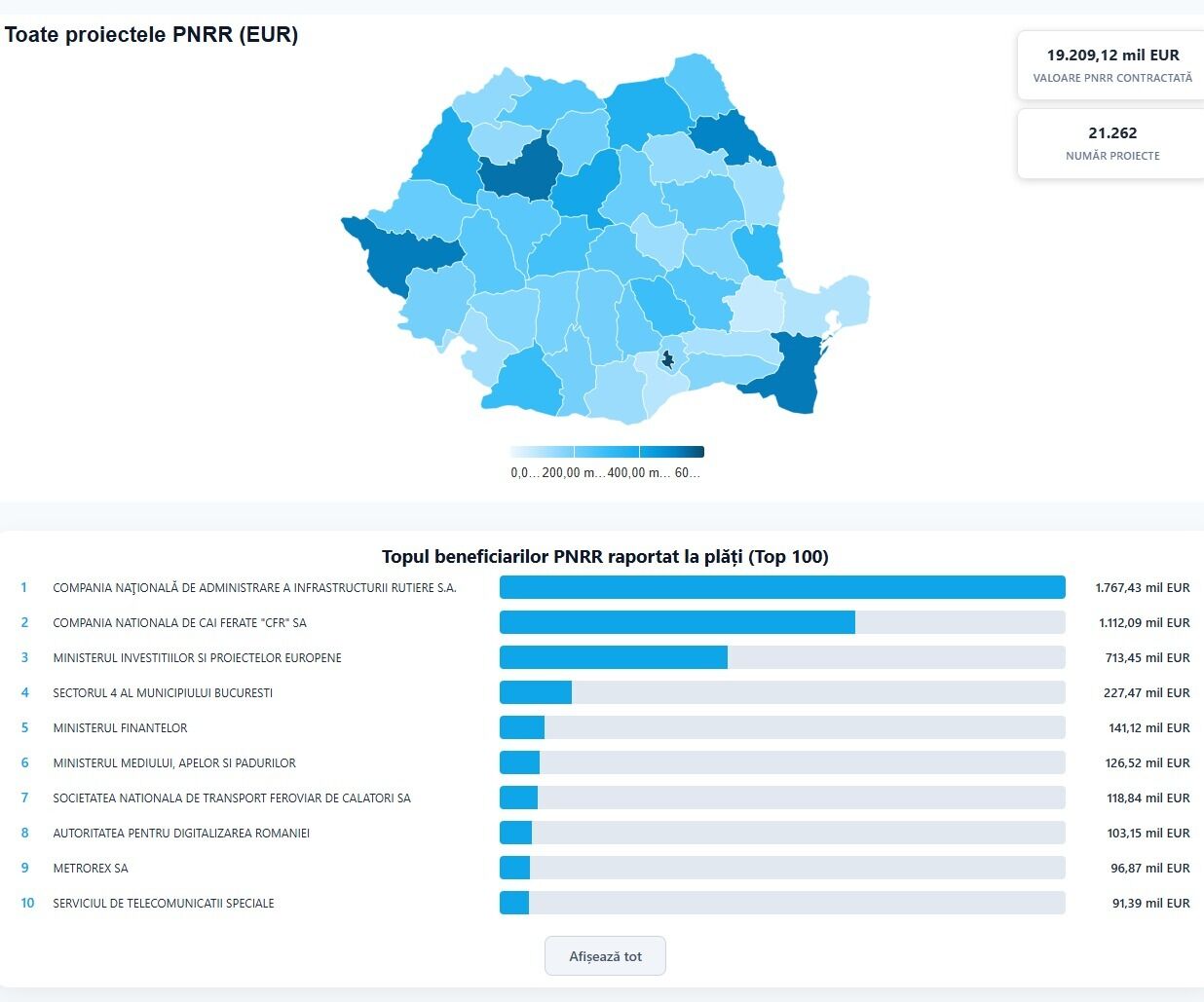The width and height of the screenshot is (1204, 1002).
Task: Click the infrastructurii rutiere company progress bar
Action: coord(781,587)
